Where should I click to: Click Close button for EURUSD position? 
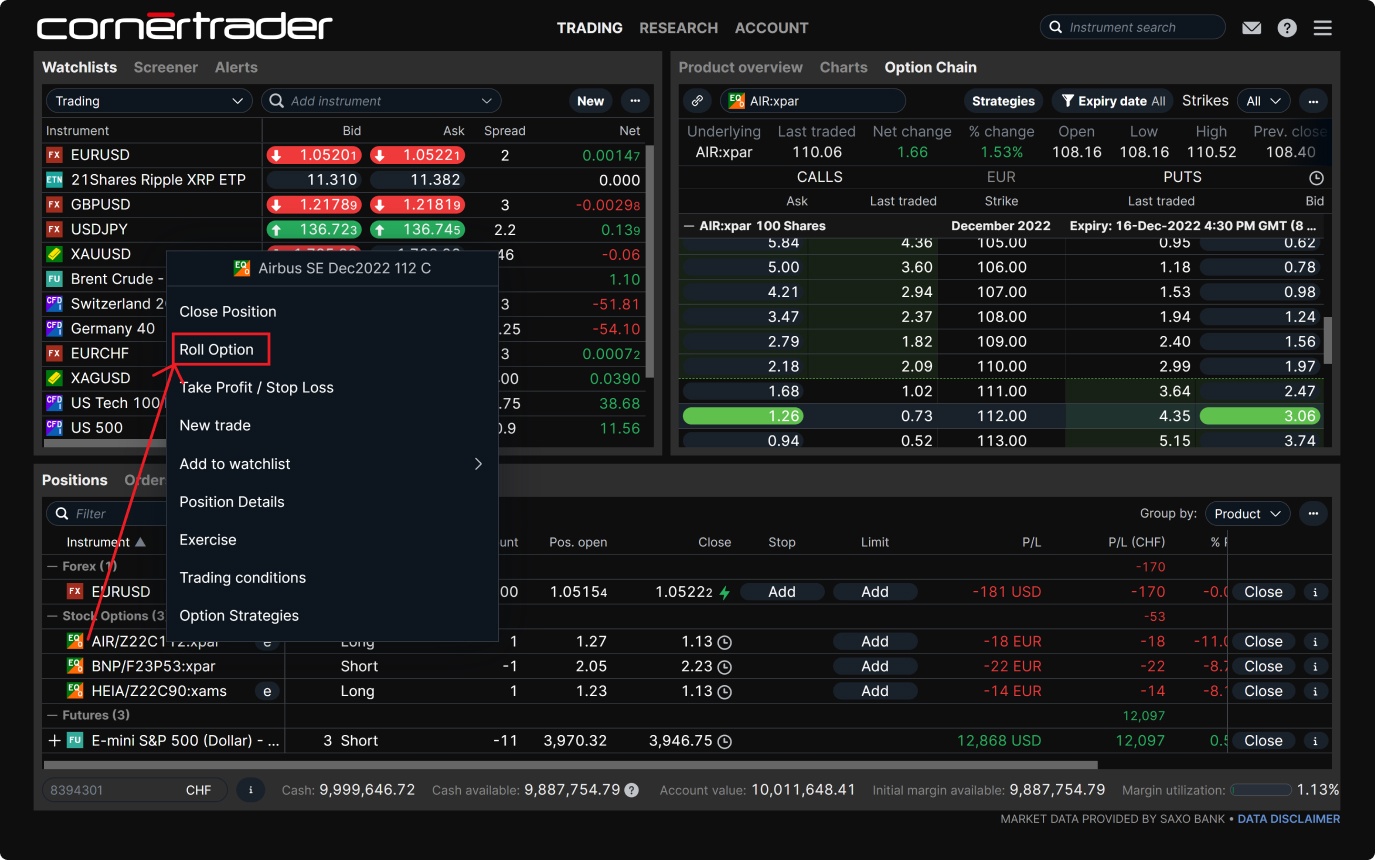[x=1263, y=592]
